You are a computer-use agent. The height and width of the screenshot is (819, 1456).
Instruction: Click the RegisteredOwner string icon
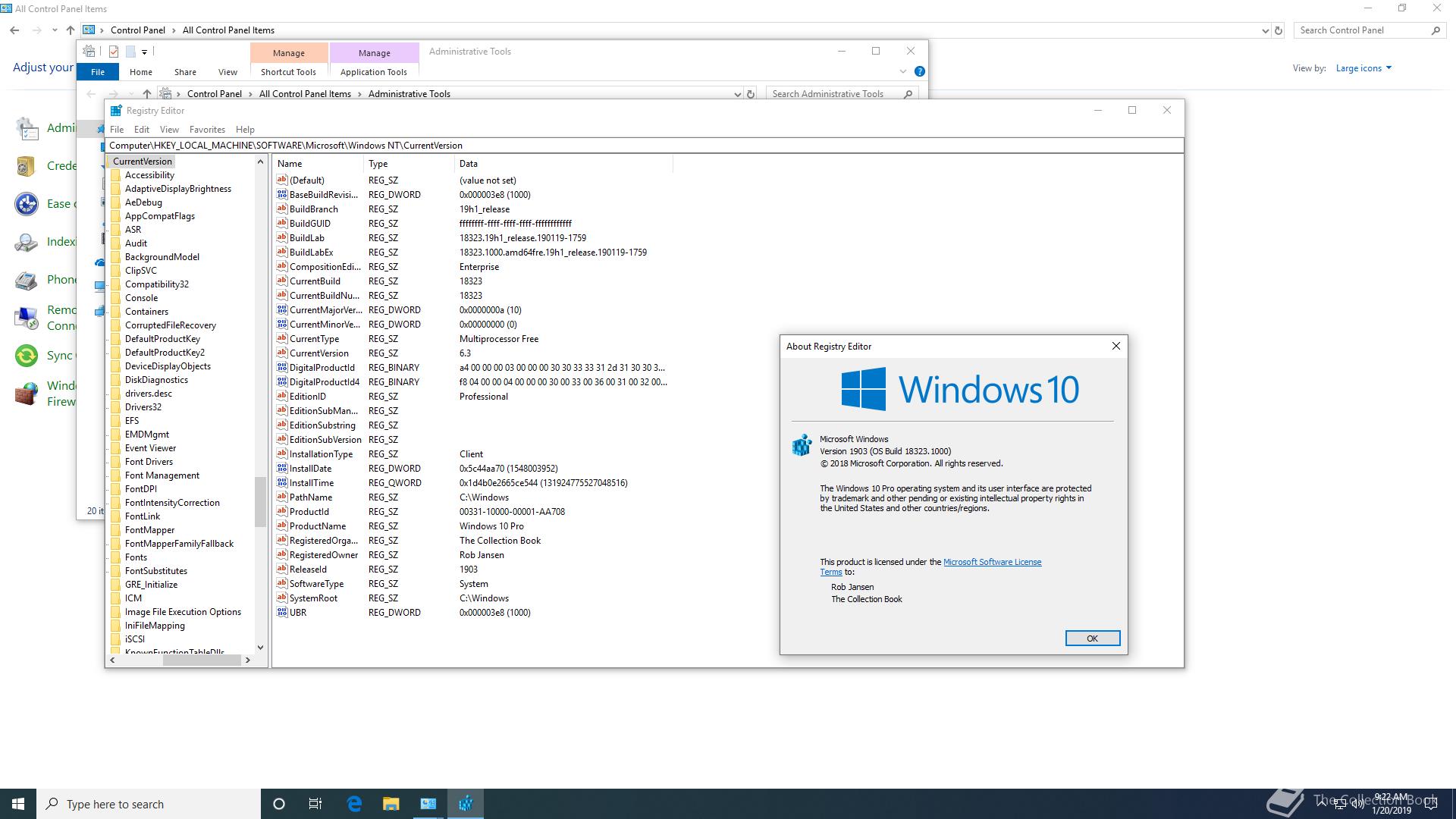pos(282,554)
